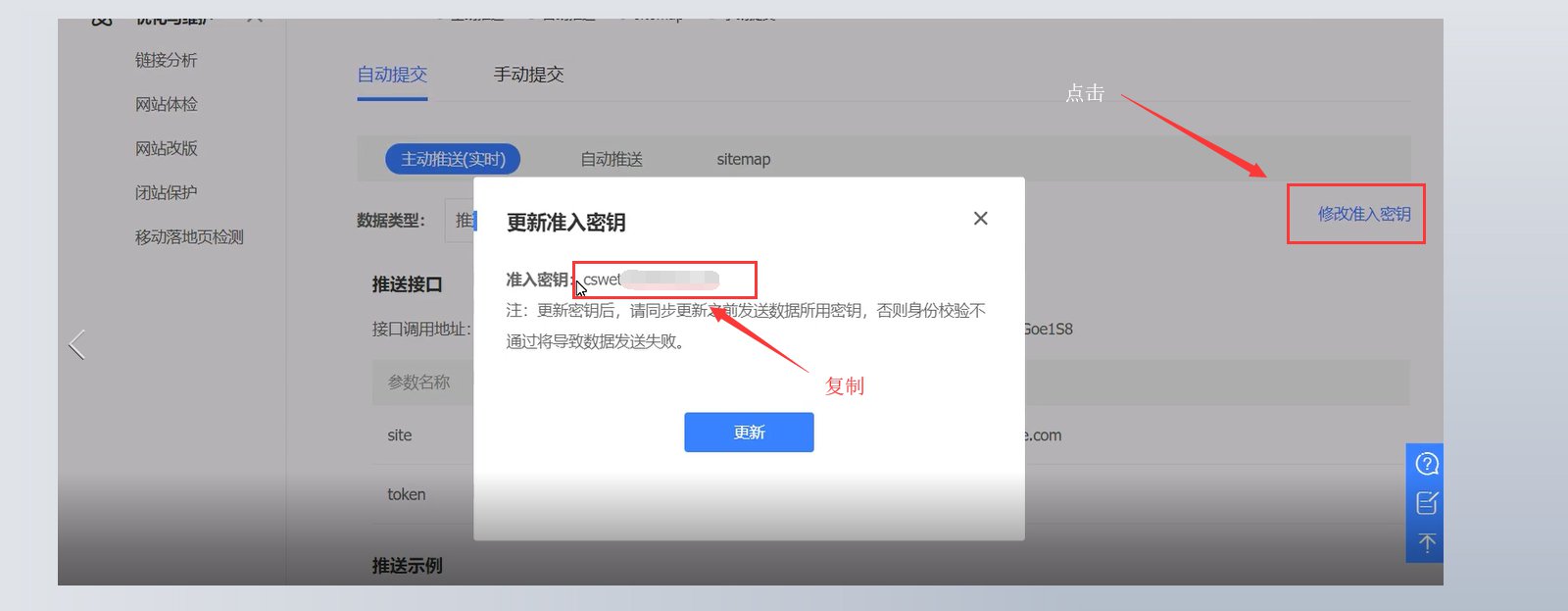Select 移动落地页检测 sidebar item
Image resolution: width=1568 pixels, height=611 pixels.
[x=189, y=236]
